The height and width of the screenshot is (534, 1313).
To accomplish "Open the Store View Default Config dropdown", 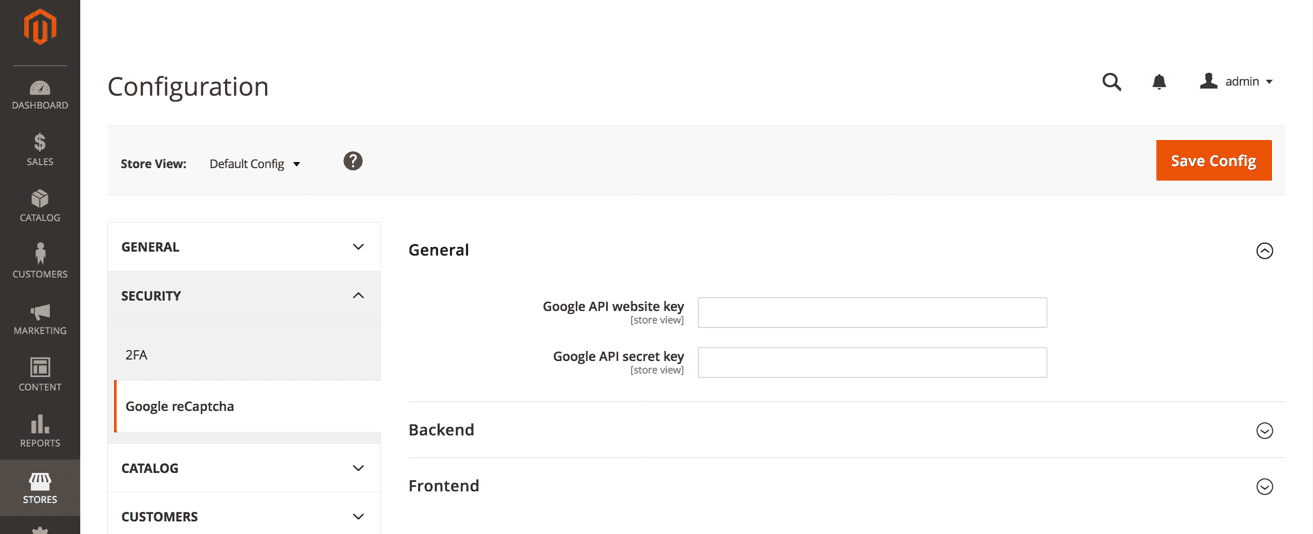I will [x=255, y=164].
